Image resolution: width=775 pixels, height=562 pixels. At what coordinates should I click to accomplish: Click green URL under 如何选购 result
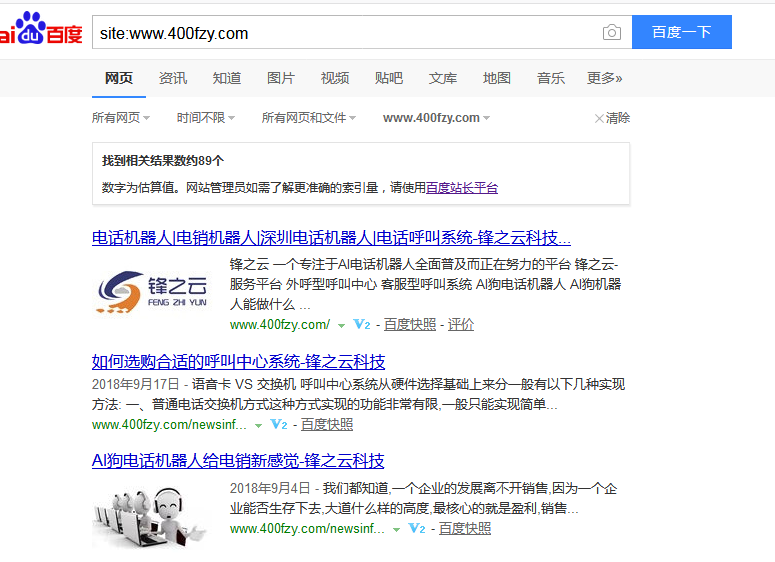(169, 425)
